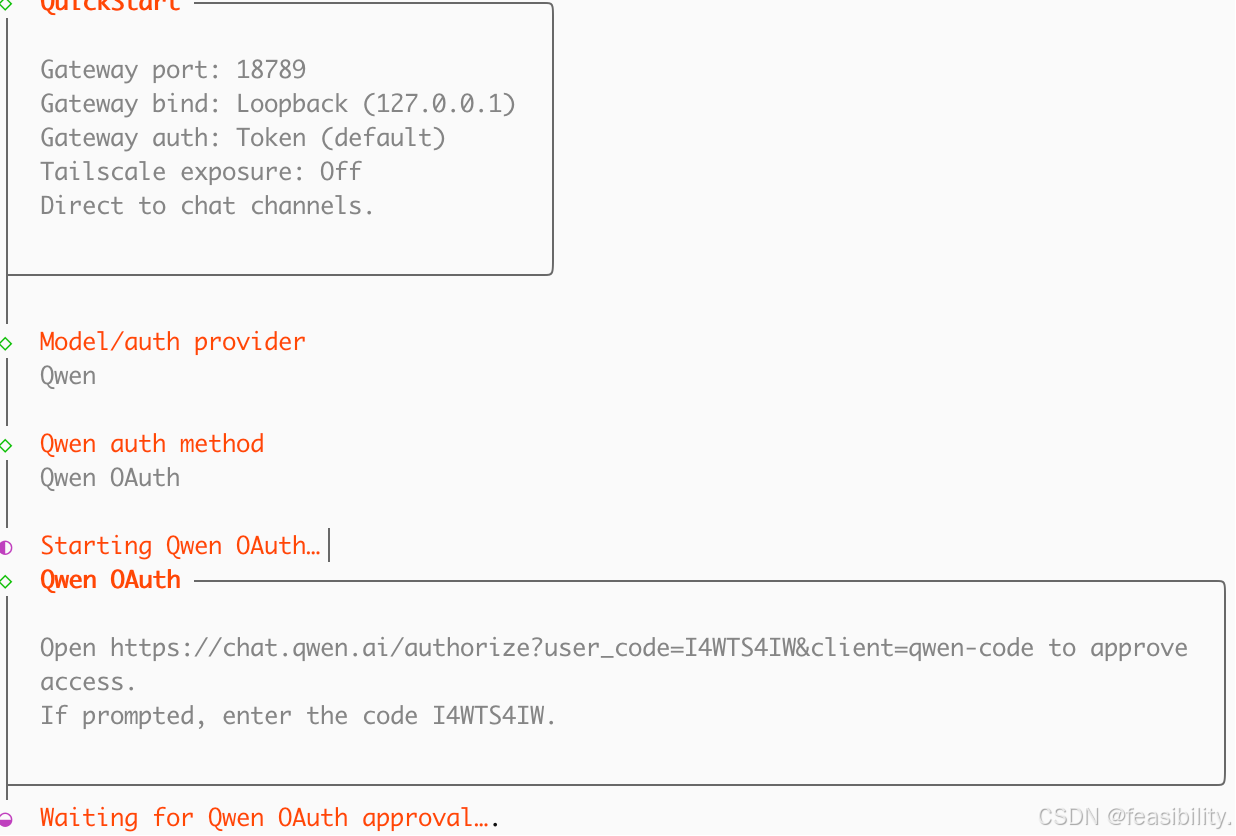Image resolution: width=1236 pixels, height=836 pixels.
Task: Click the Tailscale exposure: Off line
Action: (201, 172)
